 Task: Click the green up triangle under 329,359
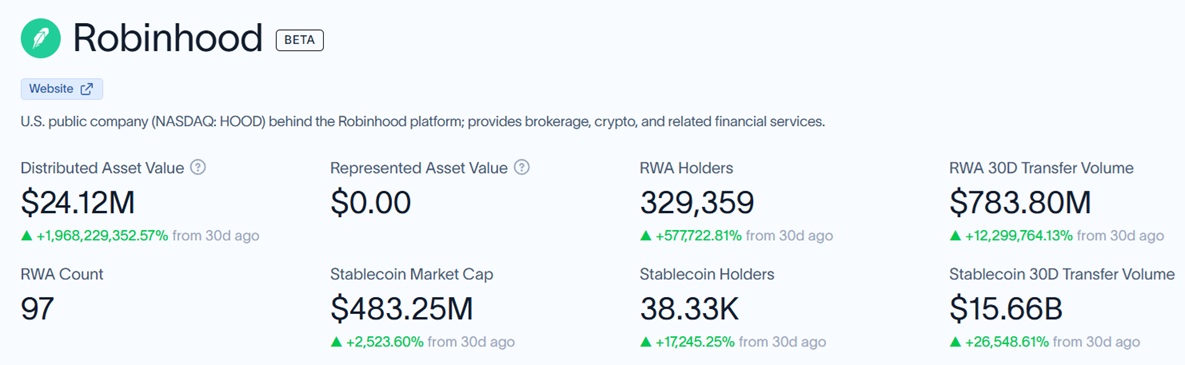pos(645,236)
